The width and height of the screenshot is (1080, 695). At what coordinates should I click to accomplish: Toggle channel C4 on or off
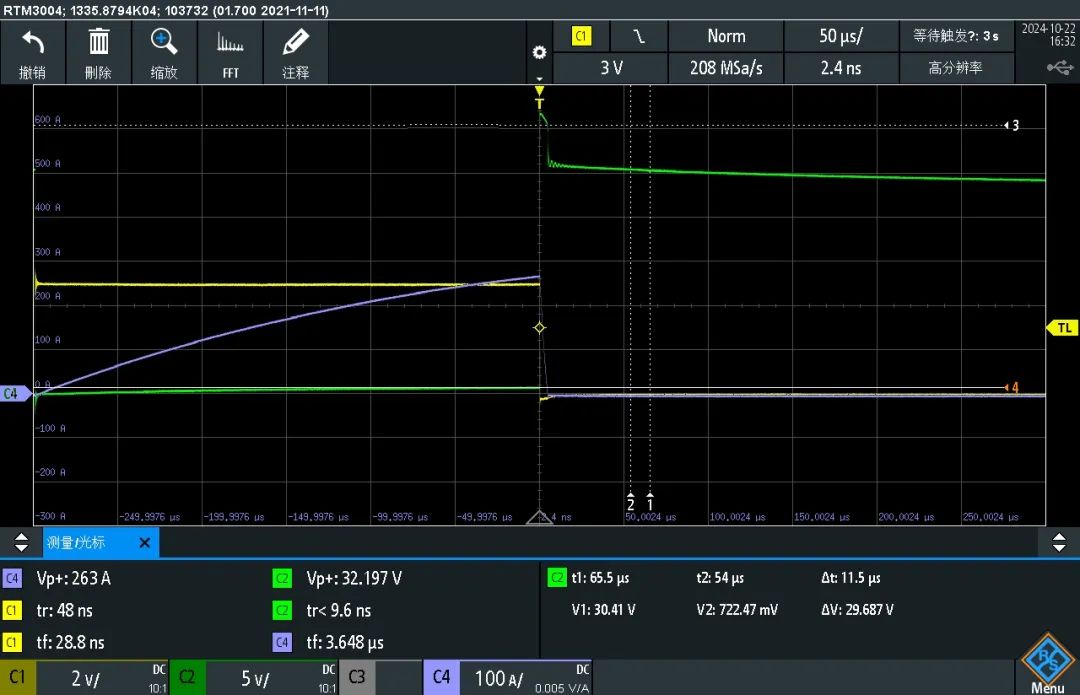click(x=441, y=677)
